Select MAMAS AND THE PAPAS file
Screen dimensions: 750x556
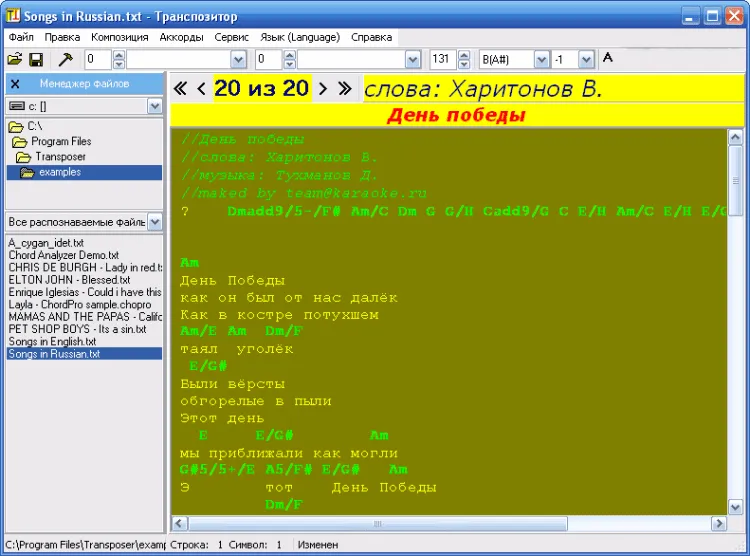(85, 317)
